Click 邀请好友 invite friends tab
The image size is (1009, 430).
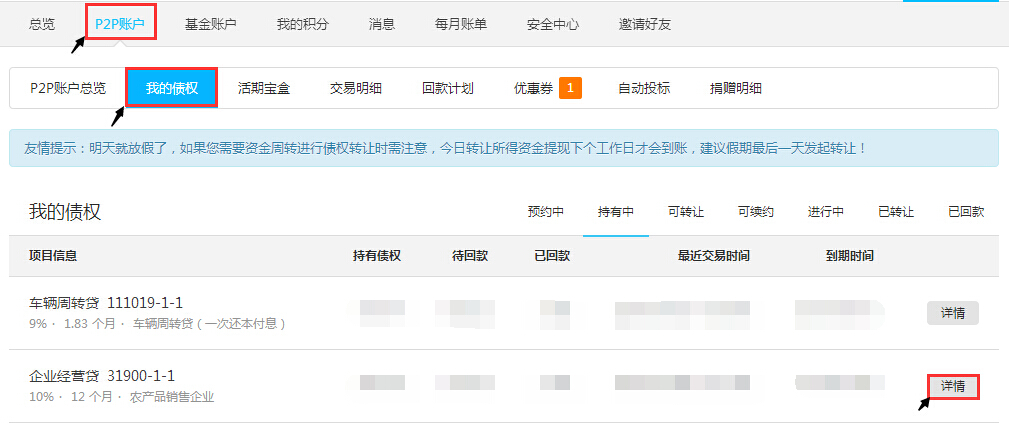click(x=645, y=24)
